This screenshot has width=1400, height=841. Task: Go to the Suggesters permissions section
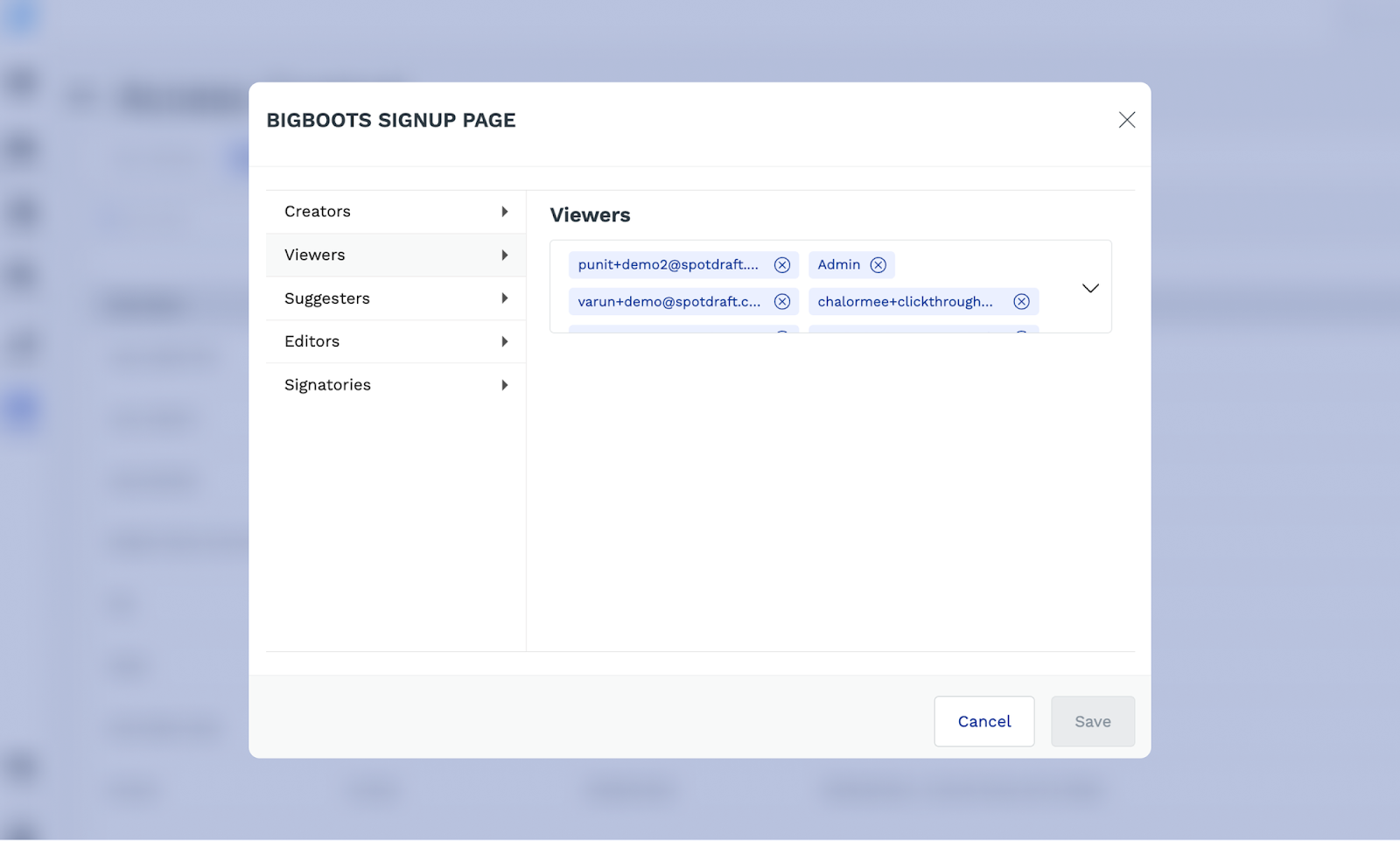pyautogui.click(x=327, y=298)
